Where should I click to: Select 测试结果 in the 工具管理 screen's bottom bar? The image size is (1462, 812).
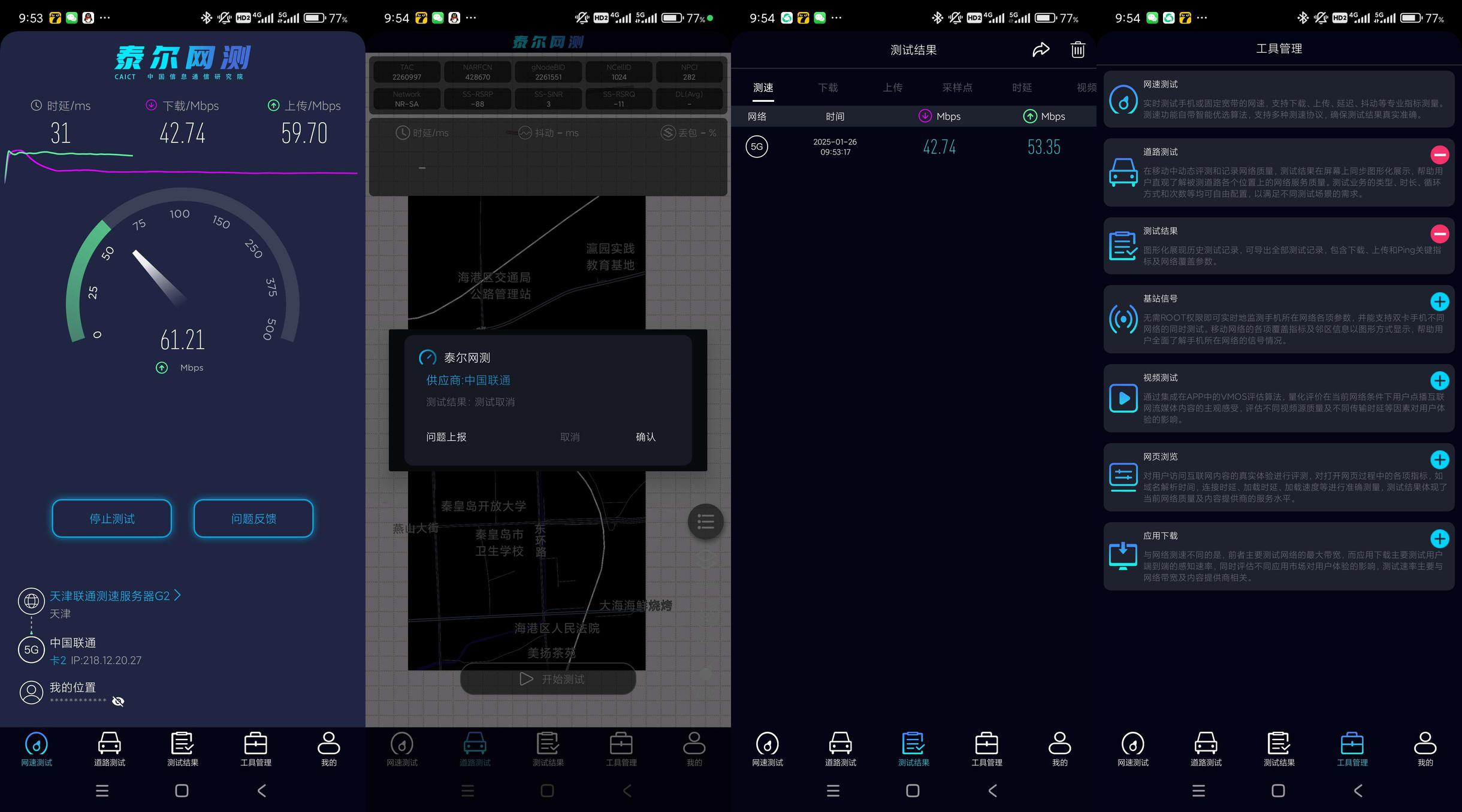click(x=1279, y=749)
